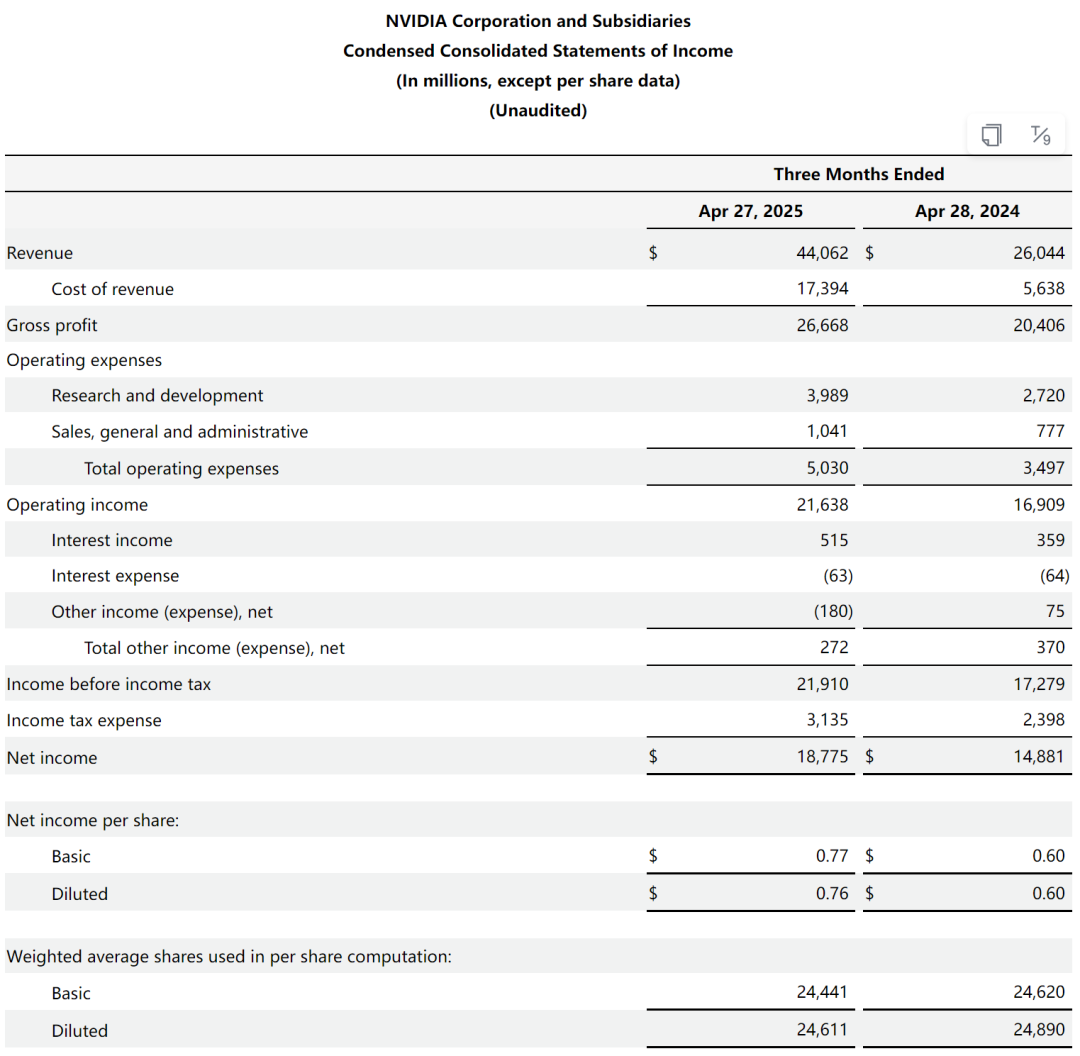The width and height of the screenshot is (1080, 1056).
Task: Select the total other income value 272
Action: click(834, 648)
